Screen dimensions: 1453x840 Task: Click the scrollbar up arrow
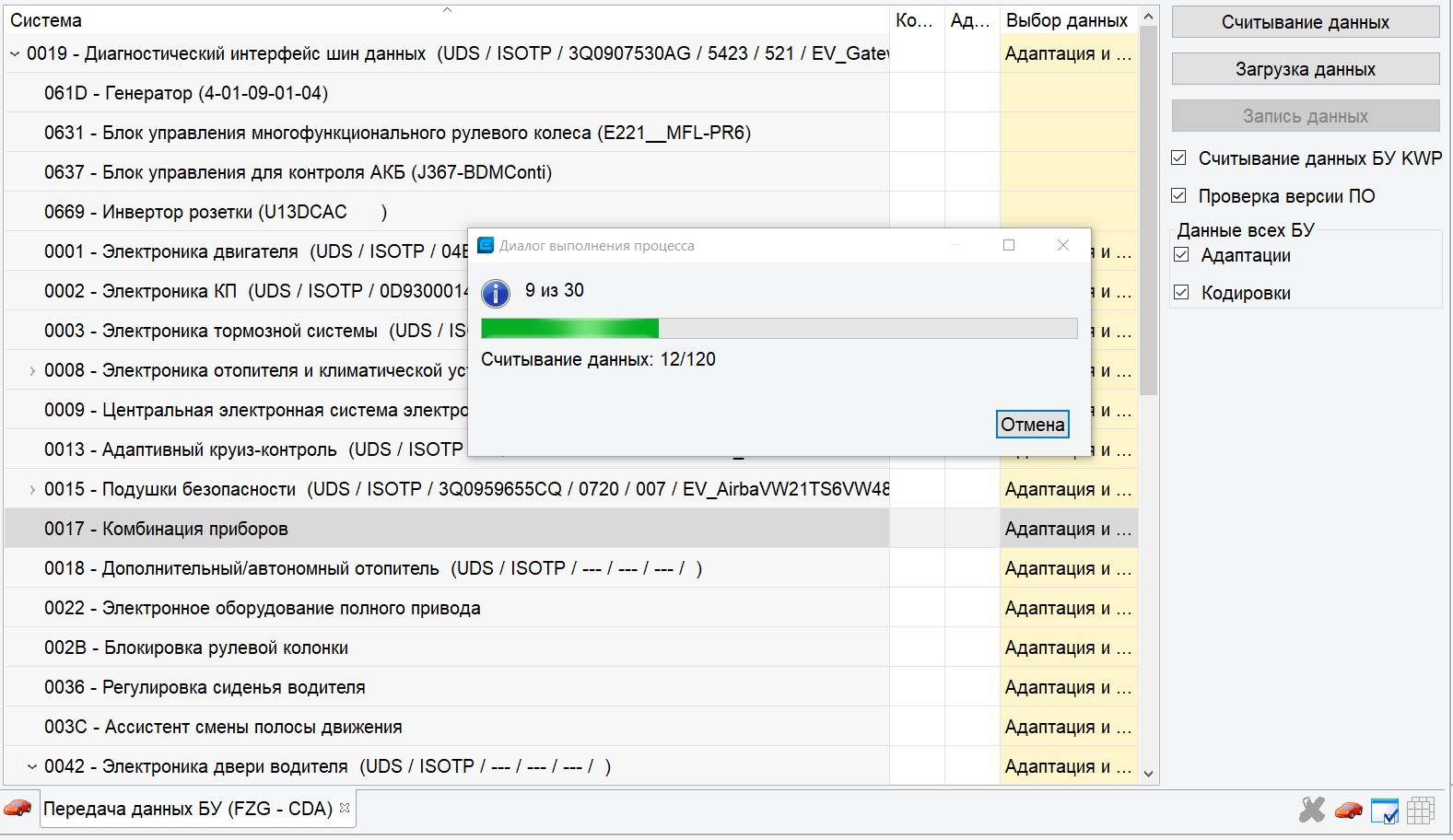(x=1148, y=17)
